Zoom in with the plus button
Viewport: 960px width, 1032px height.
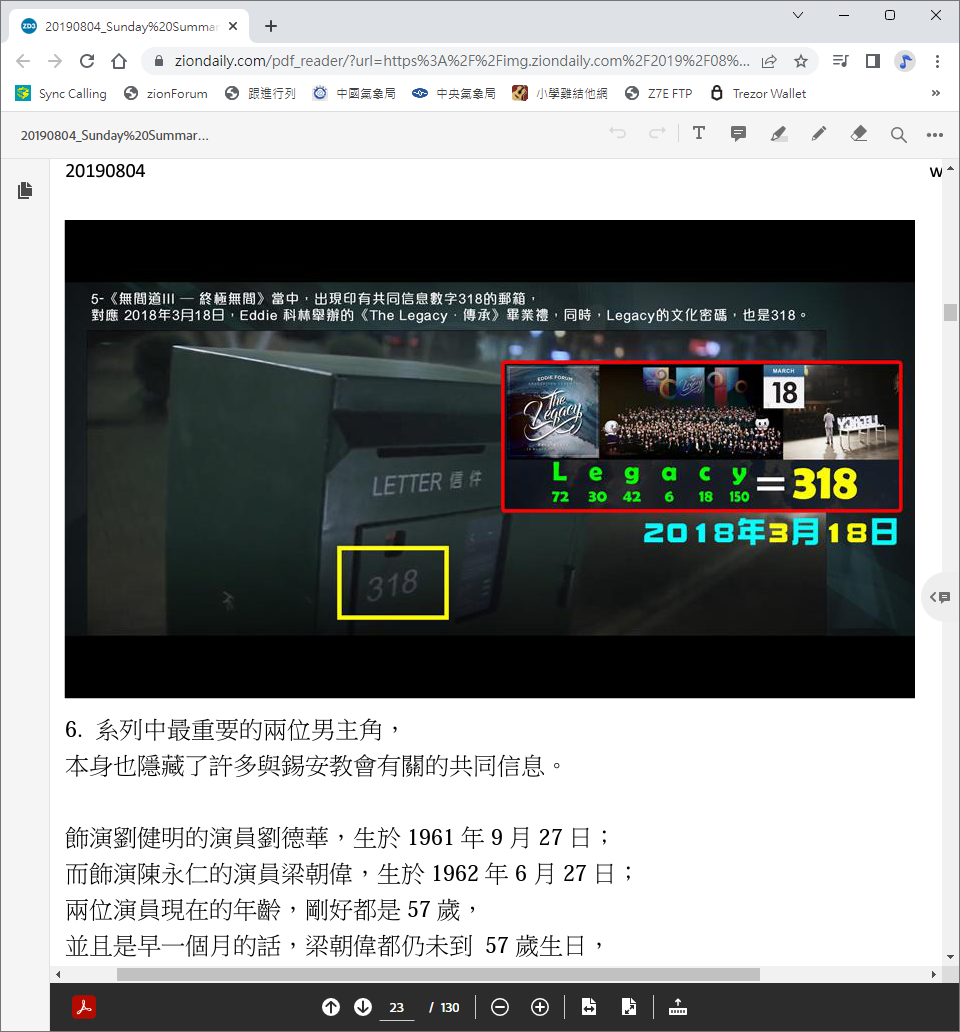(540, 1007)
